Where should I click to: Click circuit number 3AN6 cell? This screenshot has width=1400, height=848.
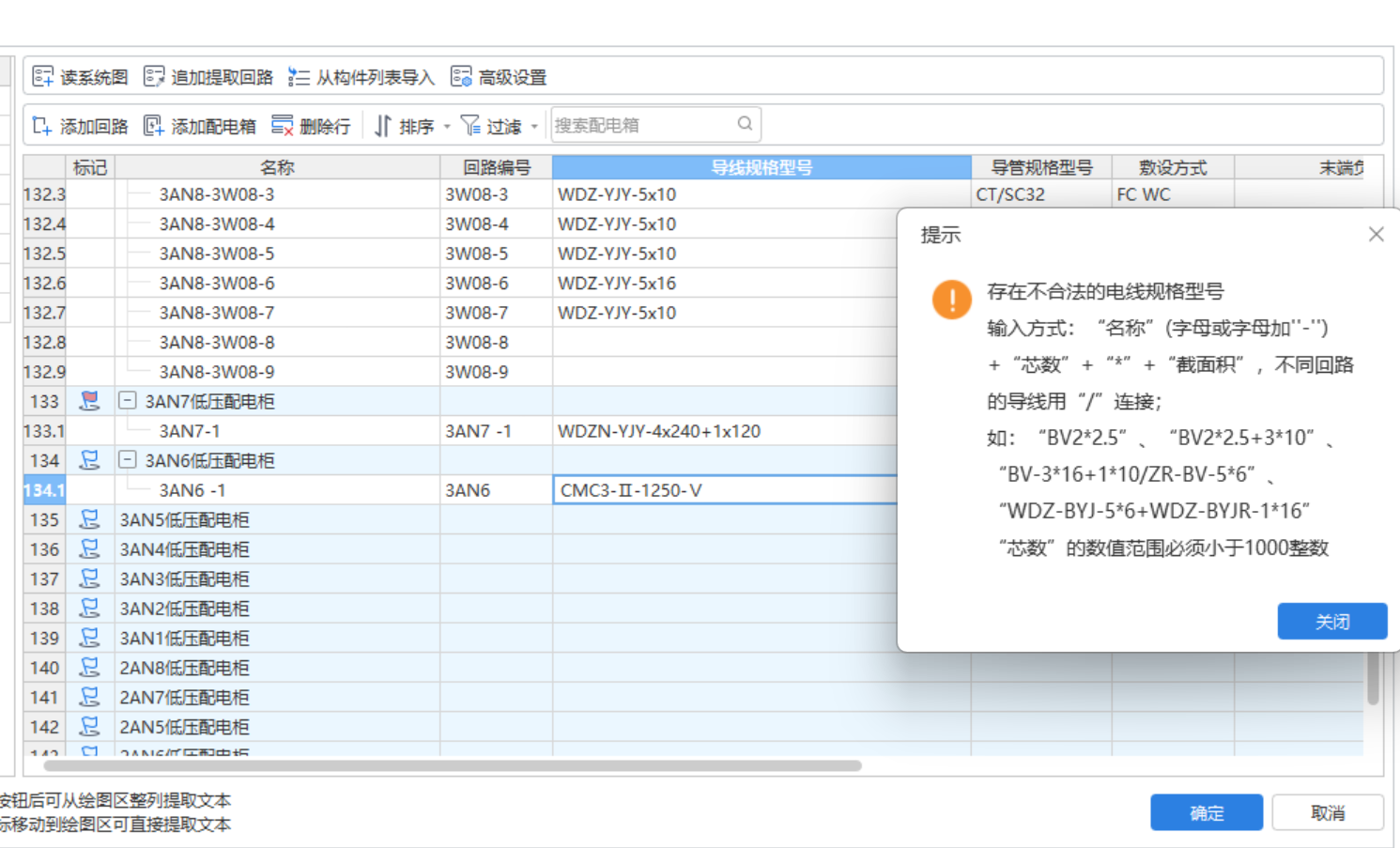tap(496, 490)
